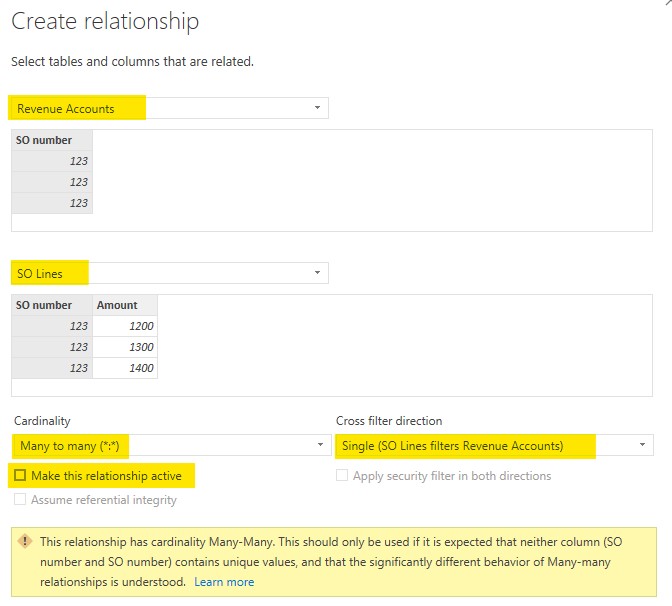Toggle Apply security filter in both directions
672x606 pixels.
(342, 475)
